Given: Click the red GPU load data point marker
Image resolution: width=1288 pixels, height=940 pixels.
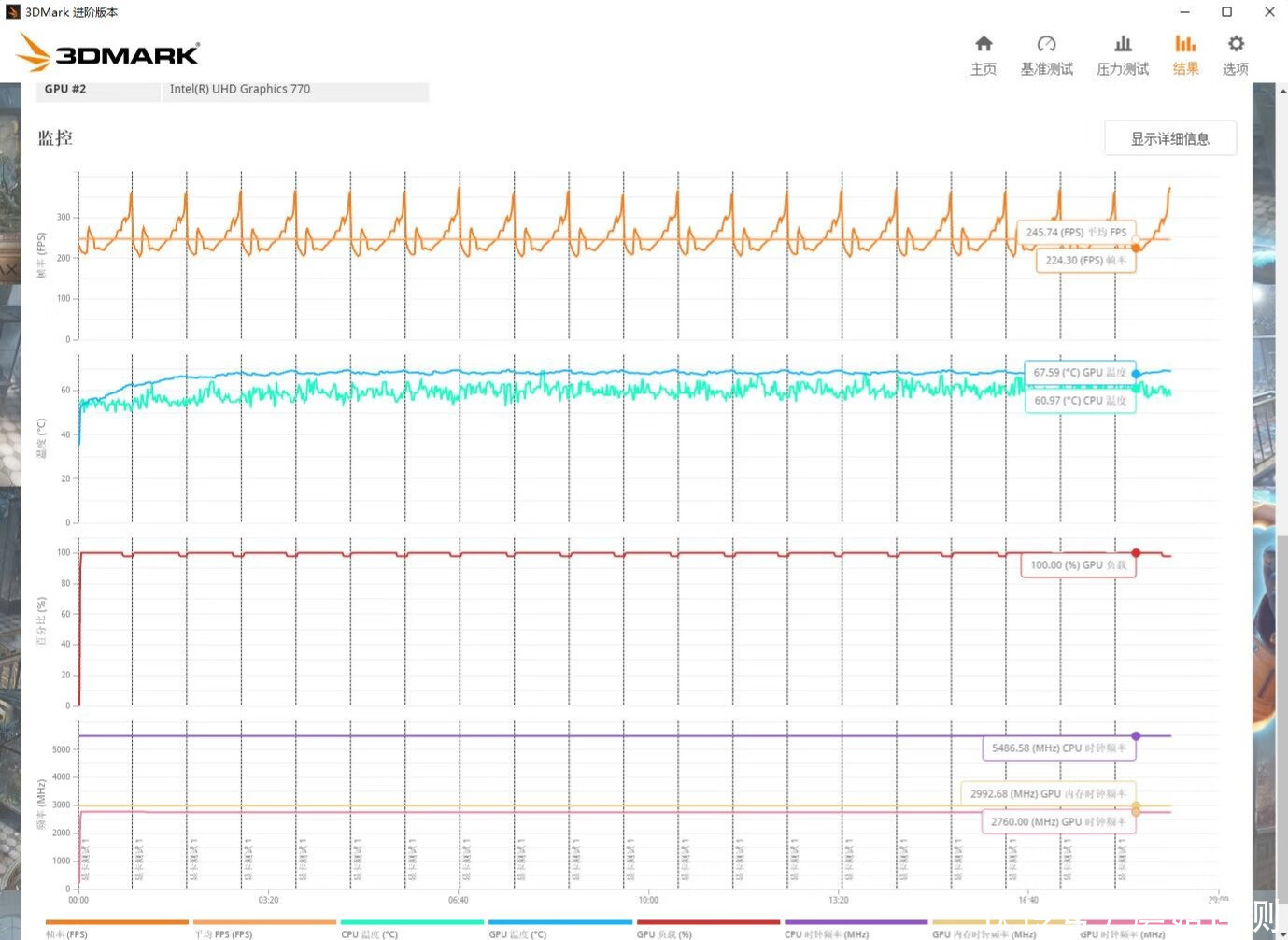Looking at the screenshot, I should pyautogui.click(x=1136, y=553).
